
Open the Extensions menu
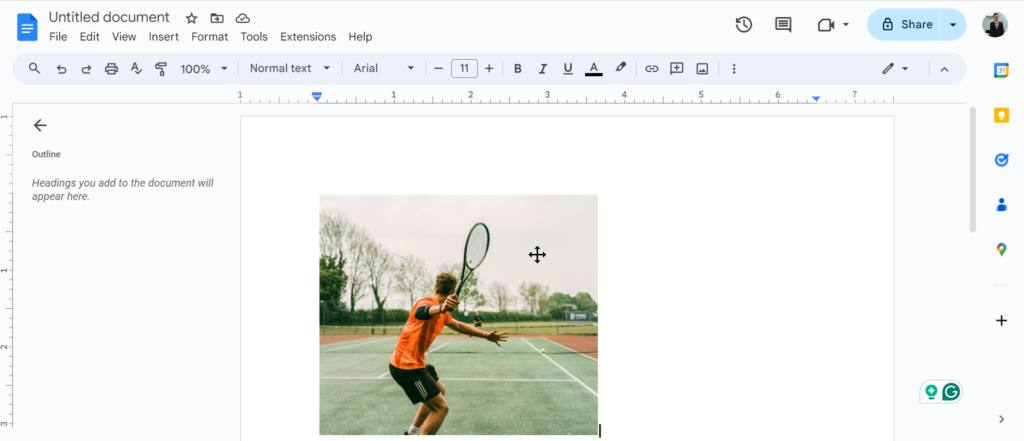308,37
